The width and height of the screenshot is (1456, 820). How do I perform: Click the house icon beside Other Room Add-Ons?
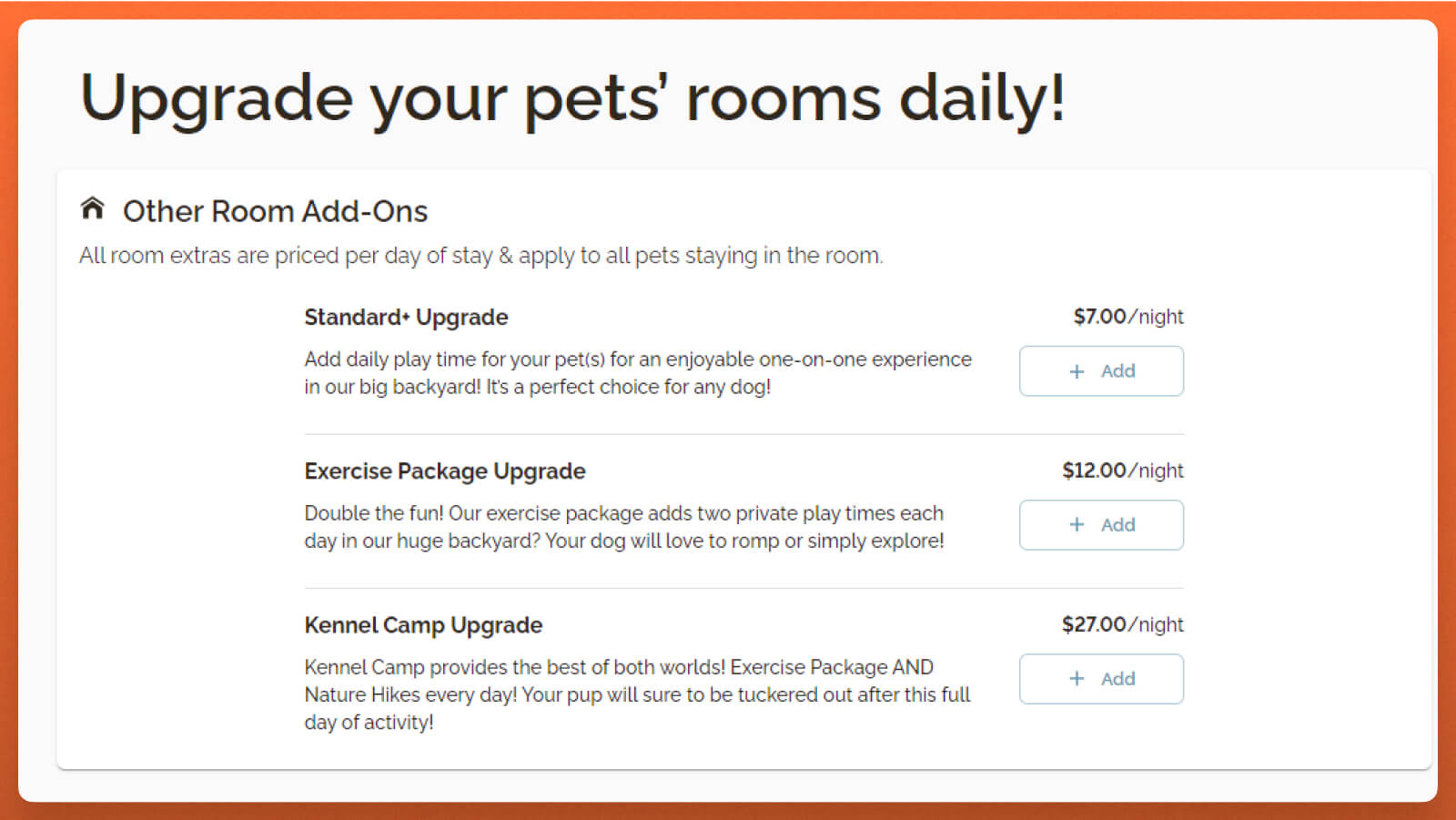coord(92,208)
